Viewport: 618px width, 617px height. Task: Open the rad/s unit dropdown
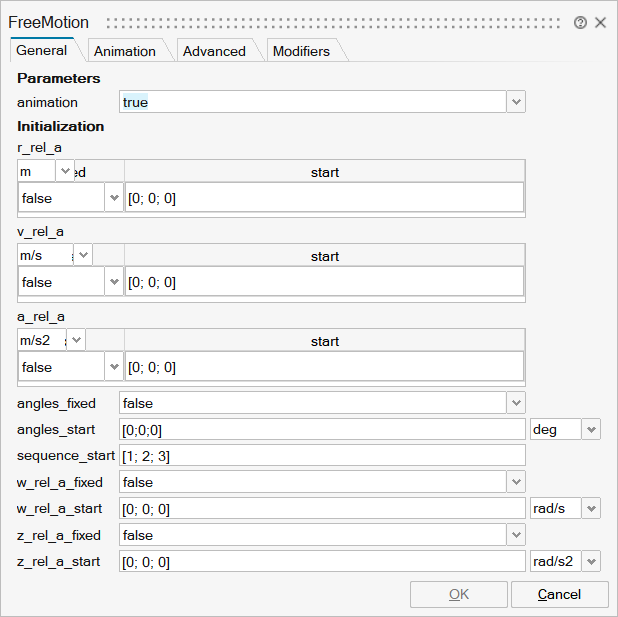coord(591,509)
